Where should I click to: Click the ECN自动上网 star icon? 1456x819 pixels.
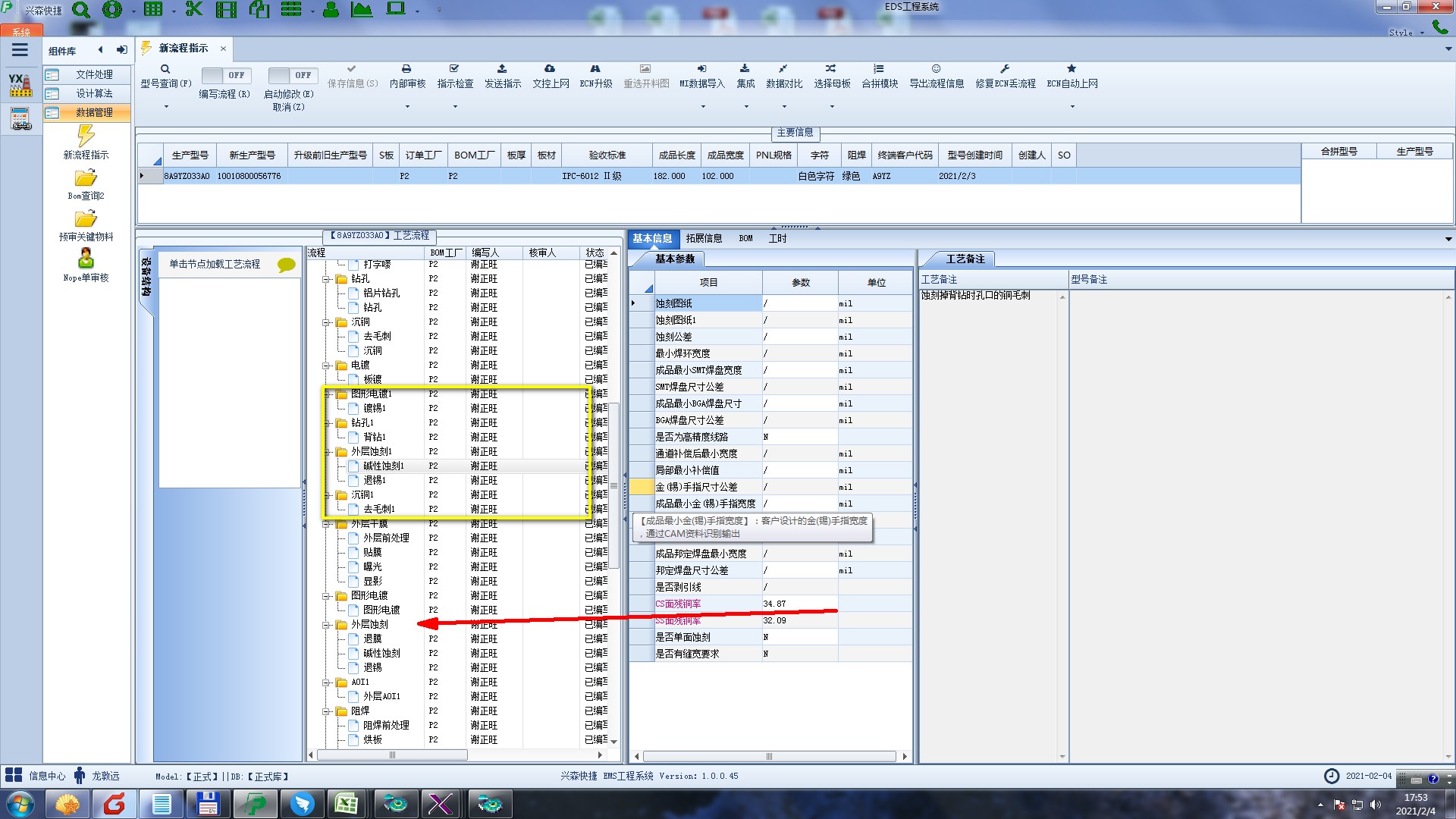[x=1071, y=69]
